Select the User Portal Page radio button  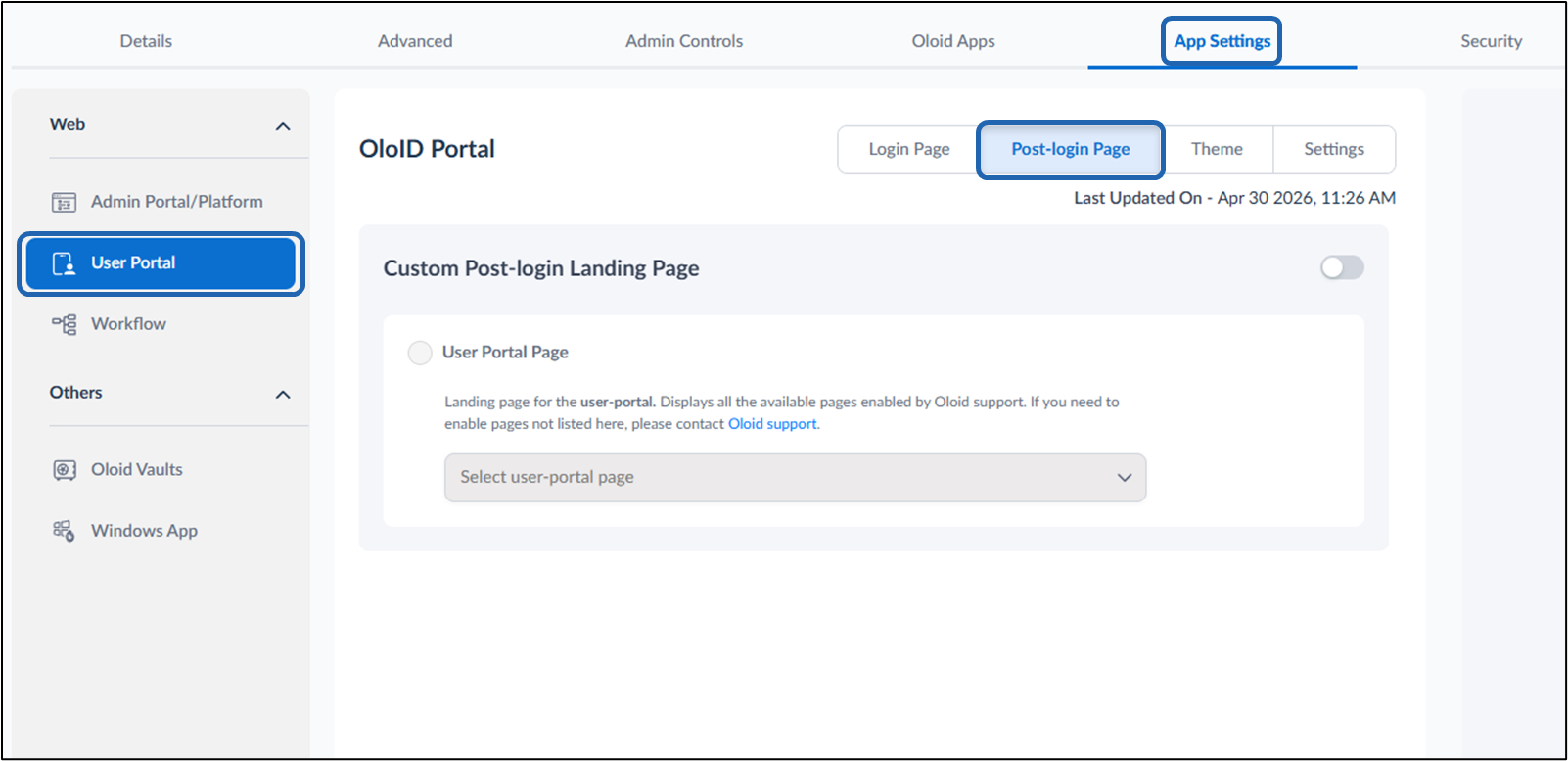click(x=420, y=353)
